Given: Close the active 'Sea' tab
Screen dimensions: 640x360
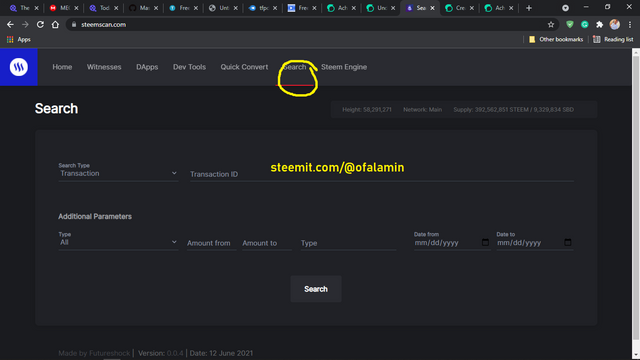Looking at the screenshot, I should (432, 8).
